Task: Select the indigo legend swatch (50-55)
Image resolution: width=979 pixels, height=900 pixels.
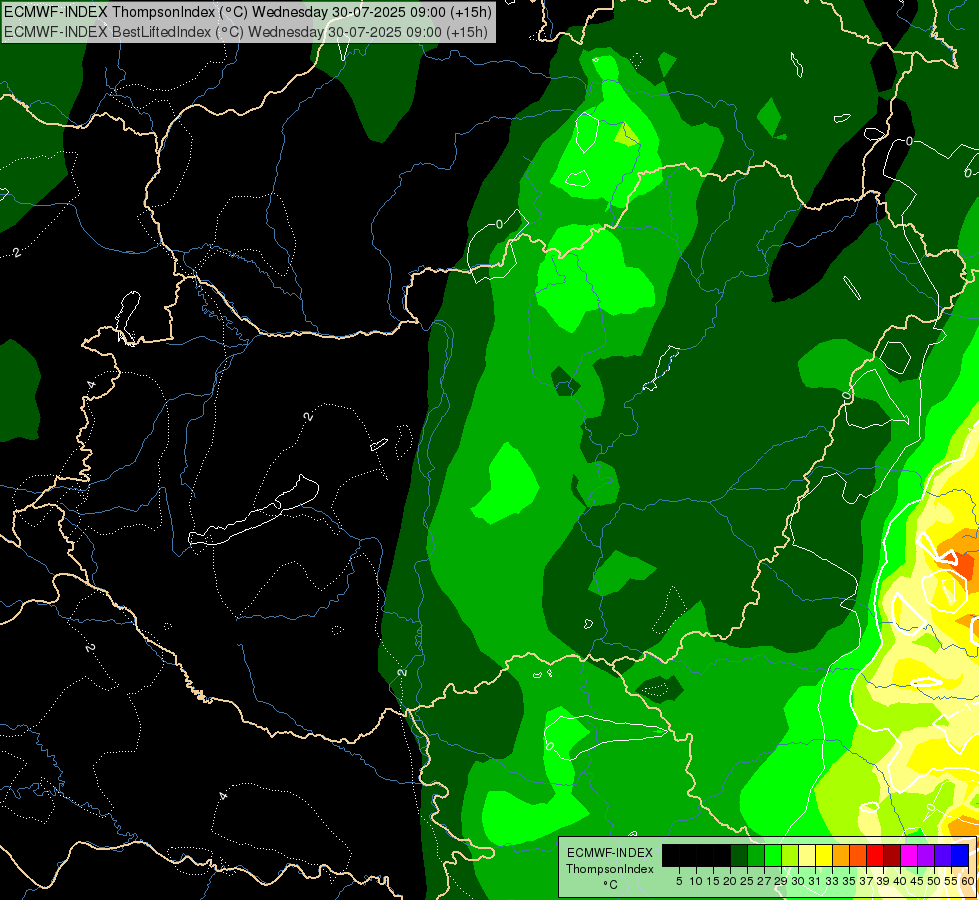Action: [943, 856]
